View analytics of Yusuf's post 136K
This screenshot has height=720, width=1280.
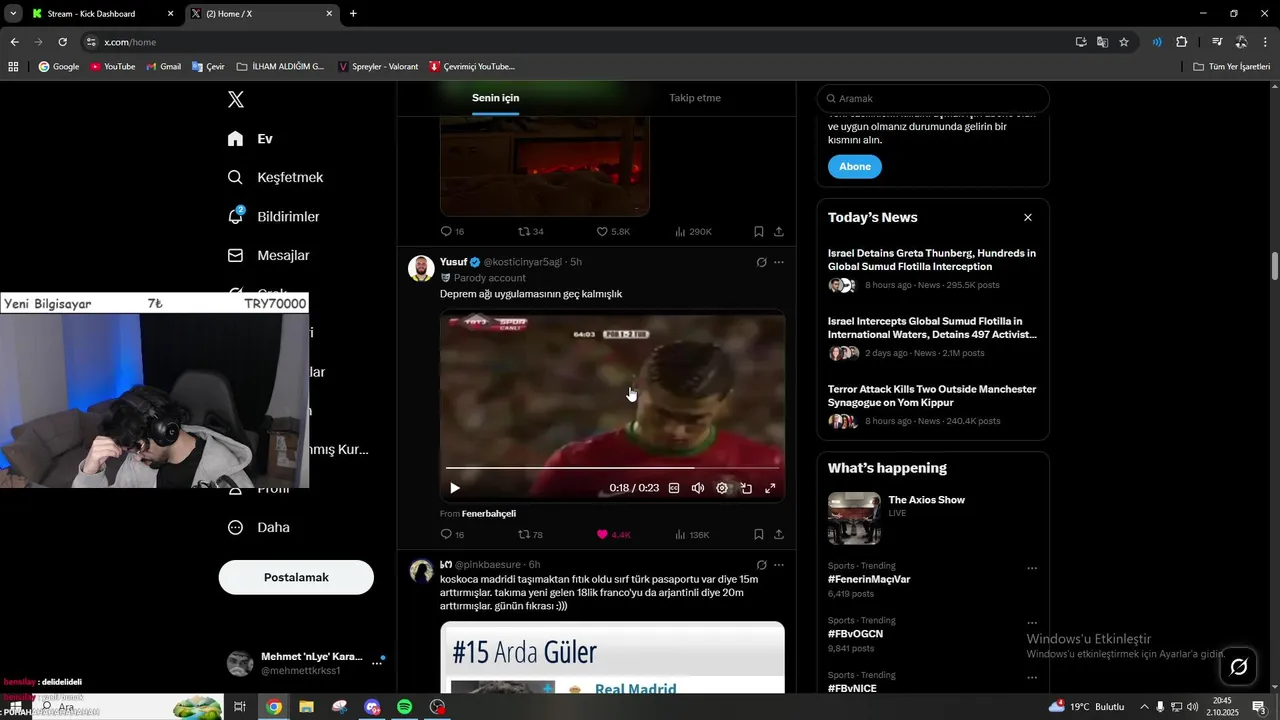pyautogui.click(x=692, y=535)
